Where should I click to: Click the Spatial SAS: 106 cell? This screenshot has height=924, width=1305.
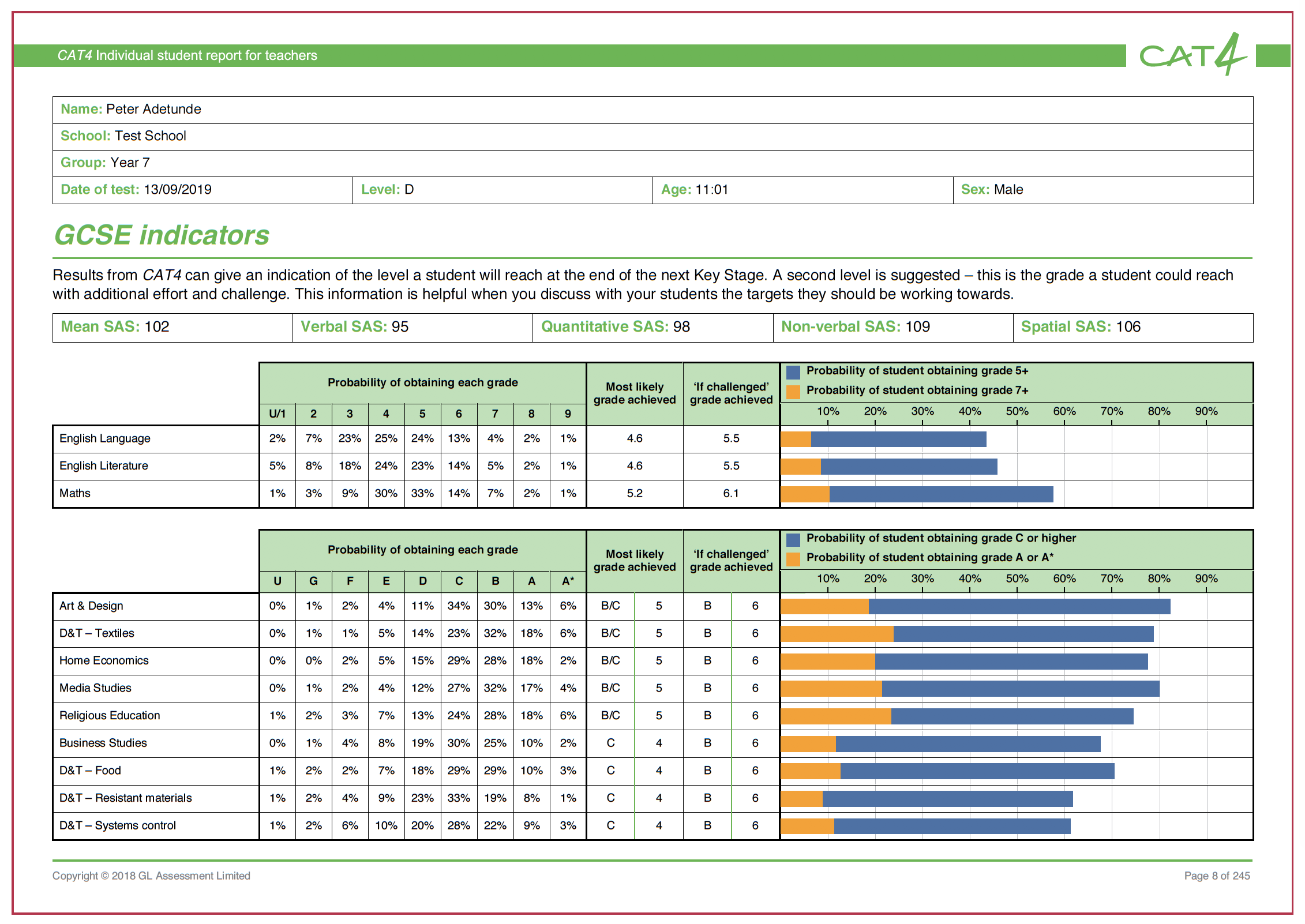point(1133,327)
